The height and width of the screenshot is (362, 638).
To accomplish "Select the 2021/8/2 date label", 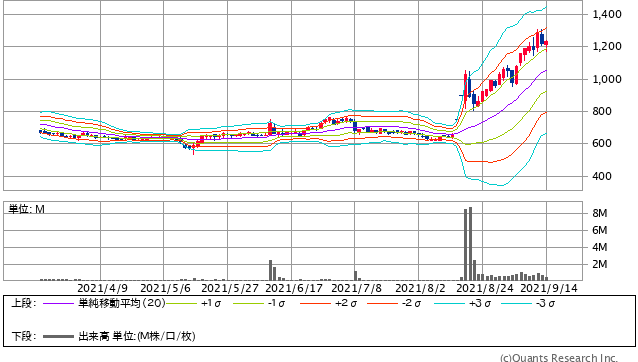I will [420, 288].
